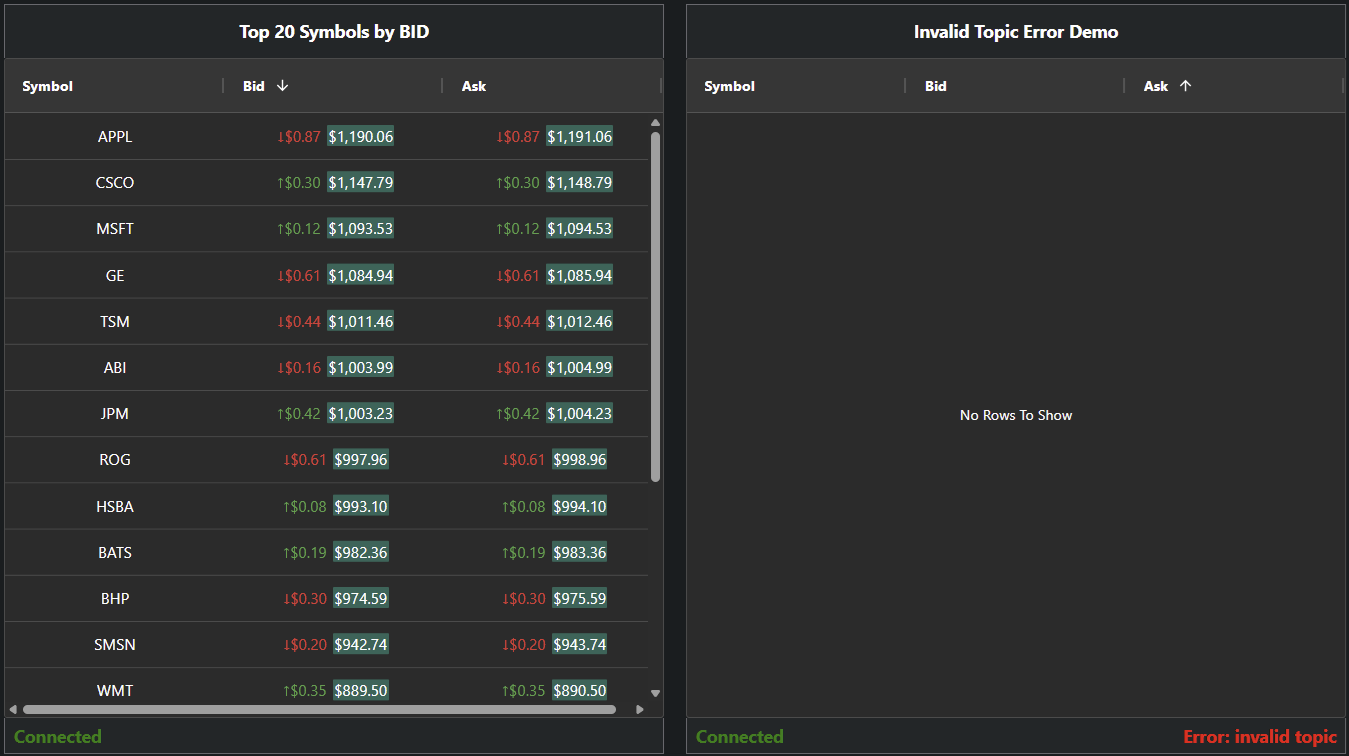Select the APPL symbol row

coord(115,137)
